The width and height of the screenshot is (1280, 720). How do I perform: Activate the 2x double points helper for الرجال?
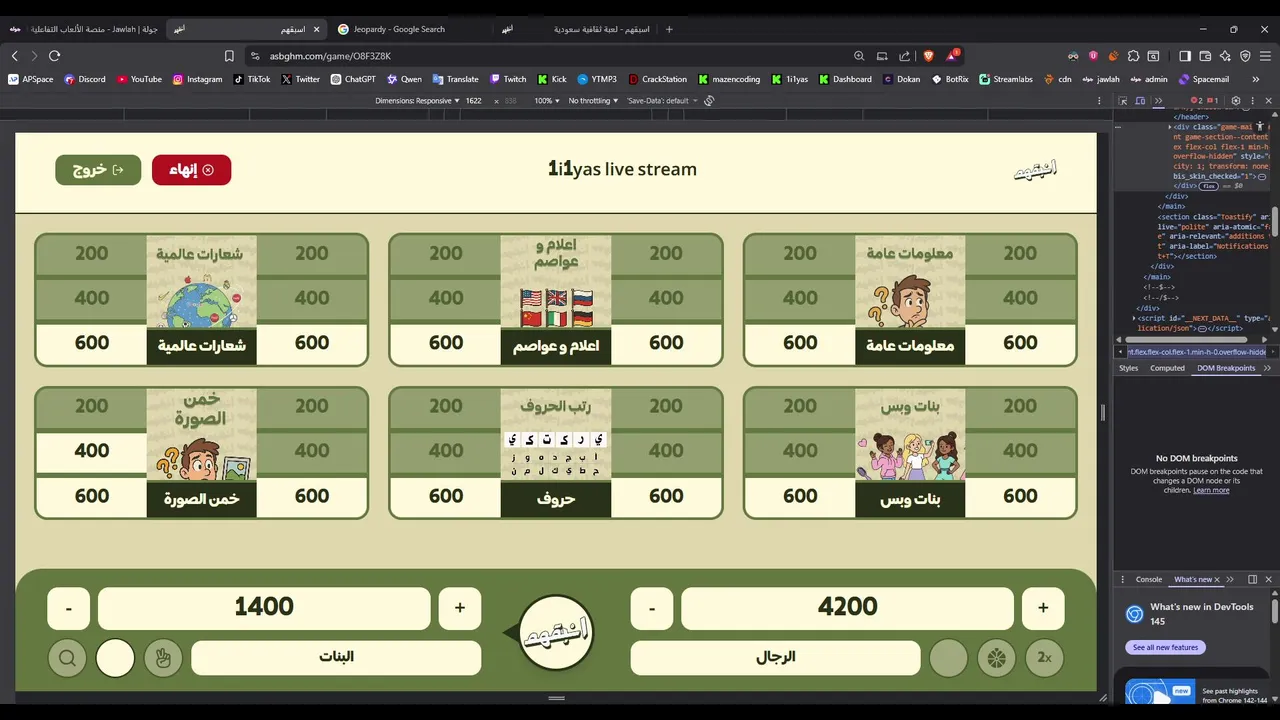click(1044, 658)
